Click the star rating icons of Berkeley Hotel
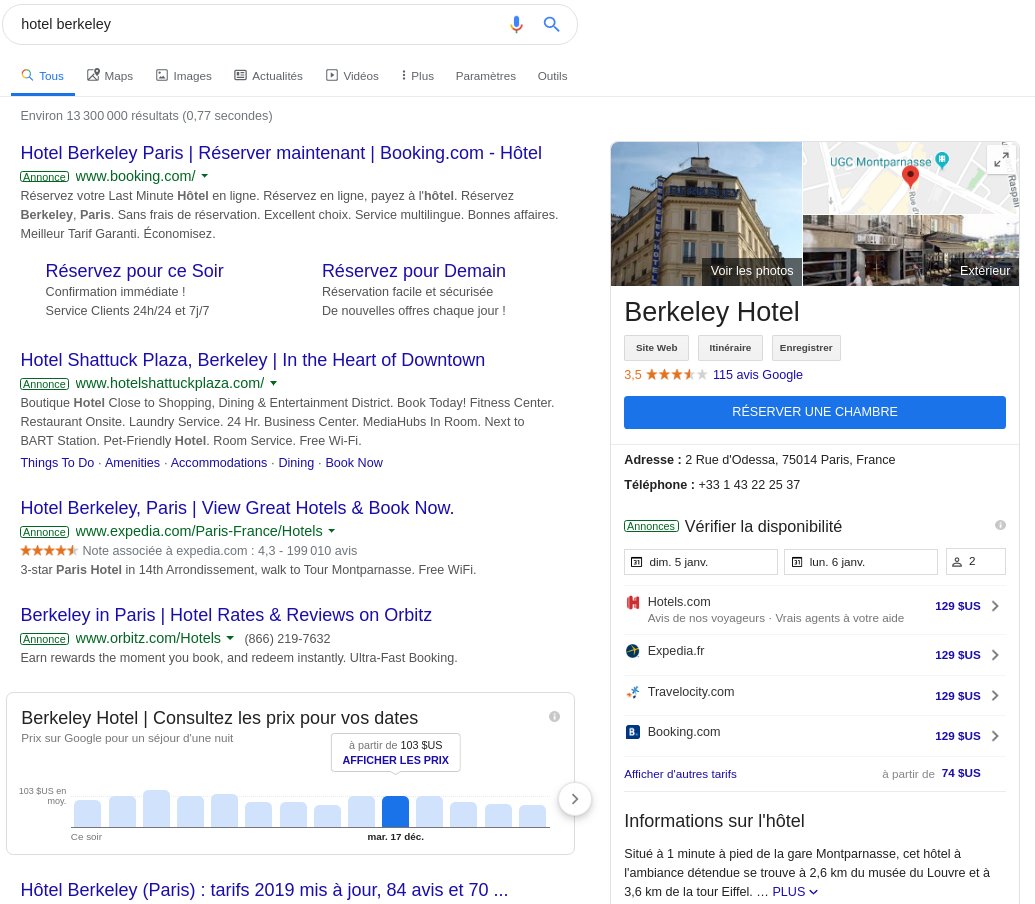This screenshot has width=1035, height=904. coord(677,375)
